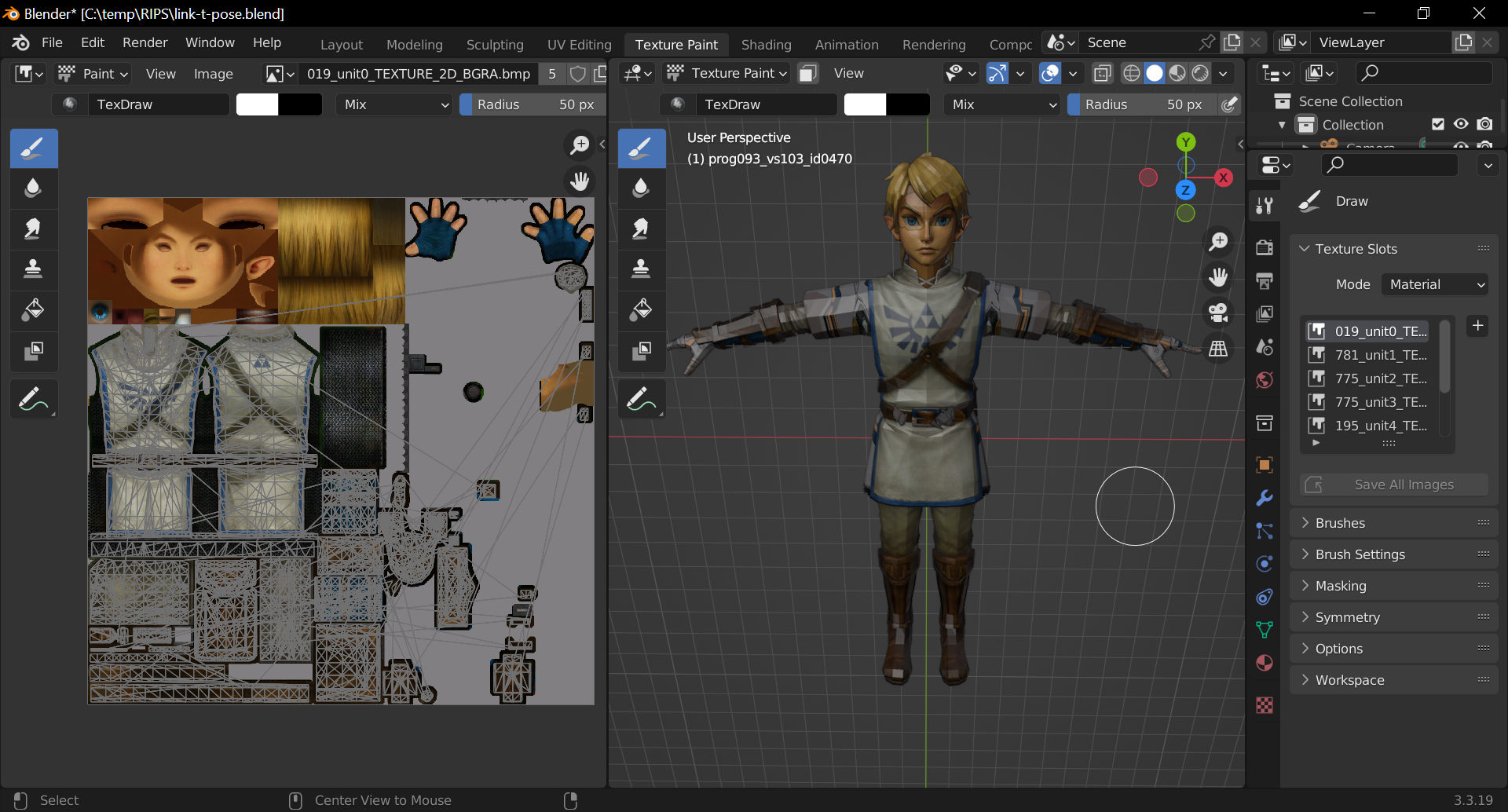Viewport: 1508px width, 812px height.
Task: Toggle X-Ray in the 3D viewport header
Action: [1103, 73]
